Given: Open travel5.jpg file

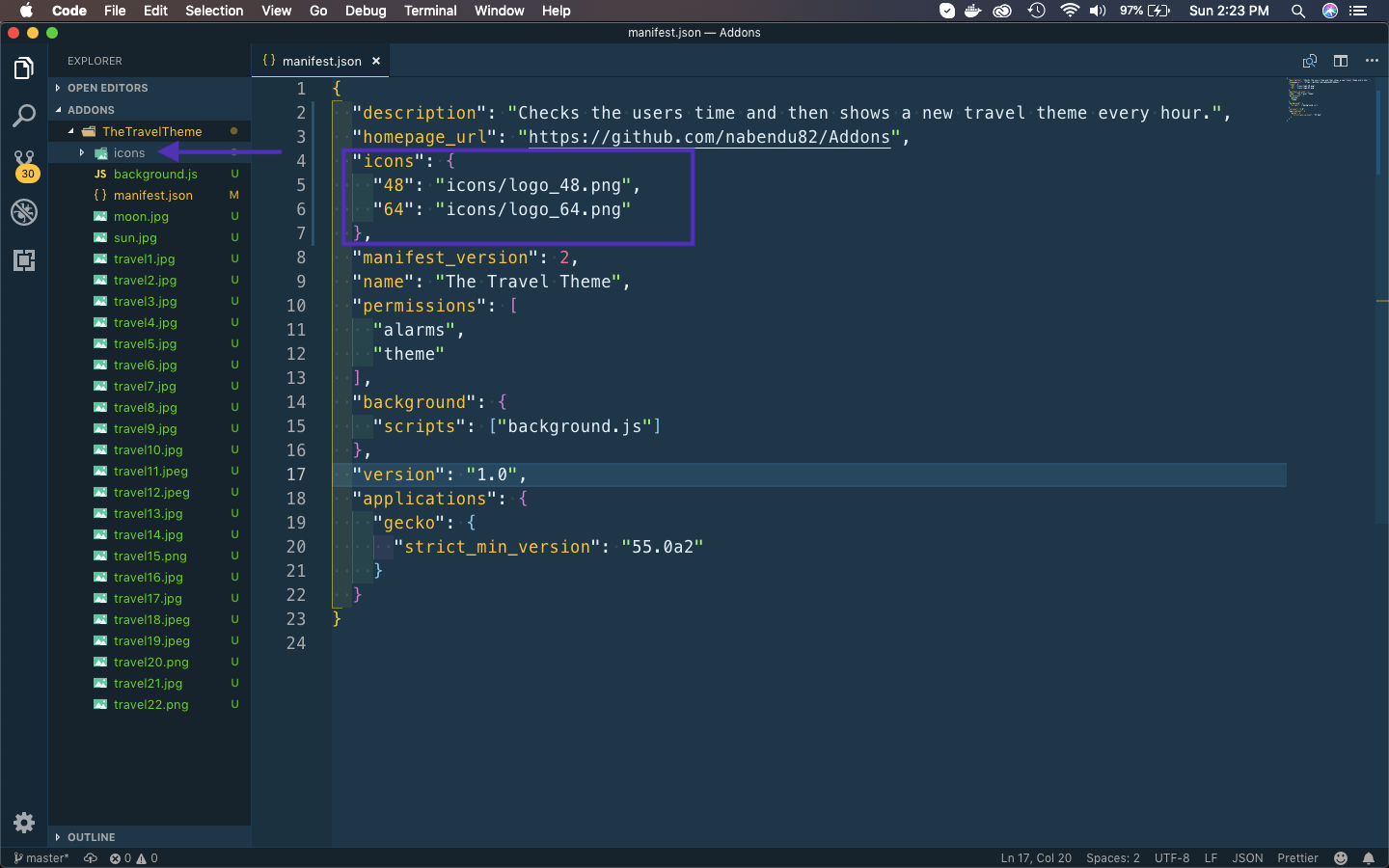Looking at the screenshot, I should tap(150, 344).
